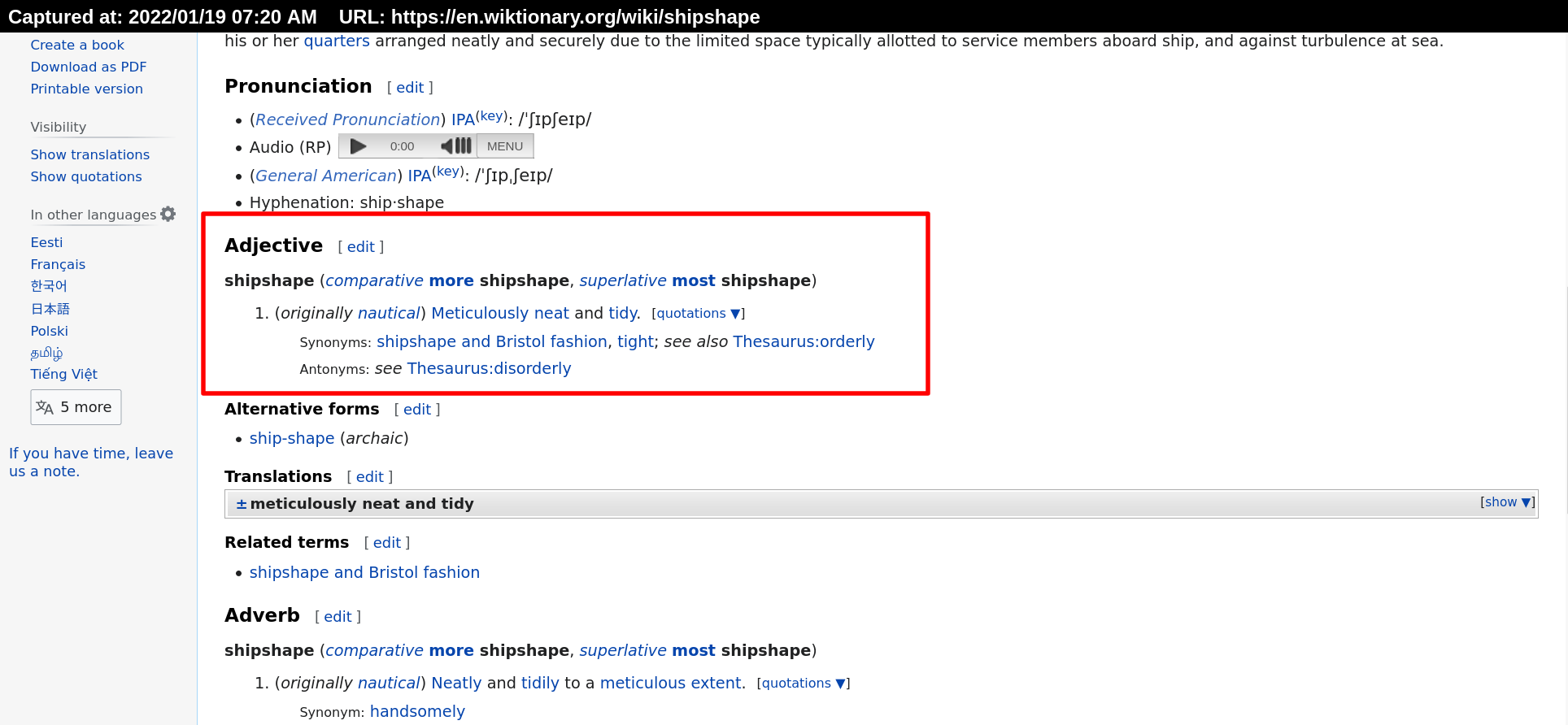Show the translations table
The height and width of the screenshot is (725, 1568).
pyautogui.click(x=1507, y=502)
